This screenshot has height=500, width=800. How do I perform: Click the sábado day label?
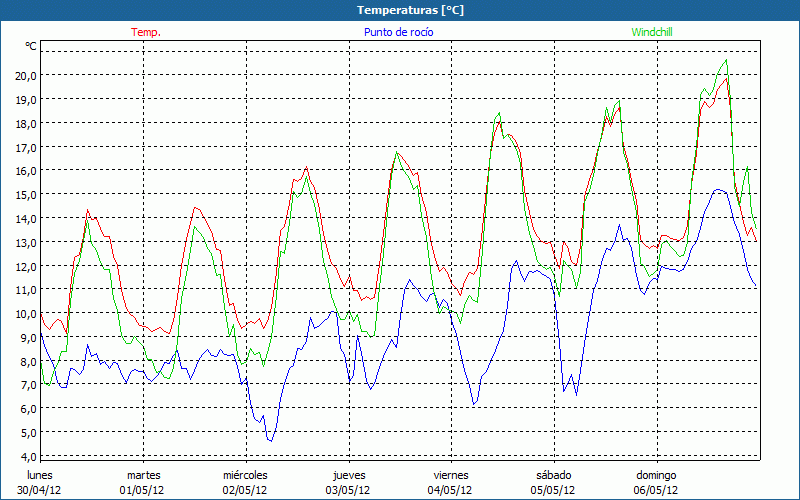coord(554,475)
